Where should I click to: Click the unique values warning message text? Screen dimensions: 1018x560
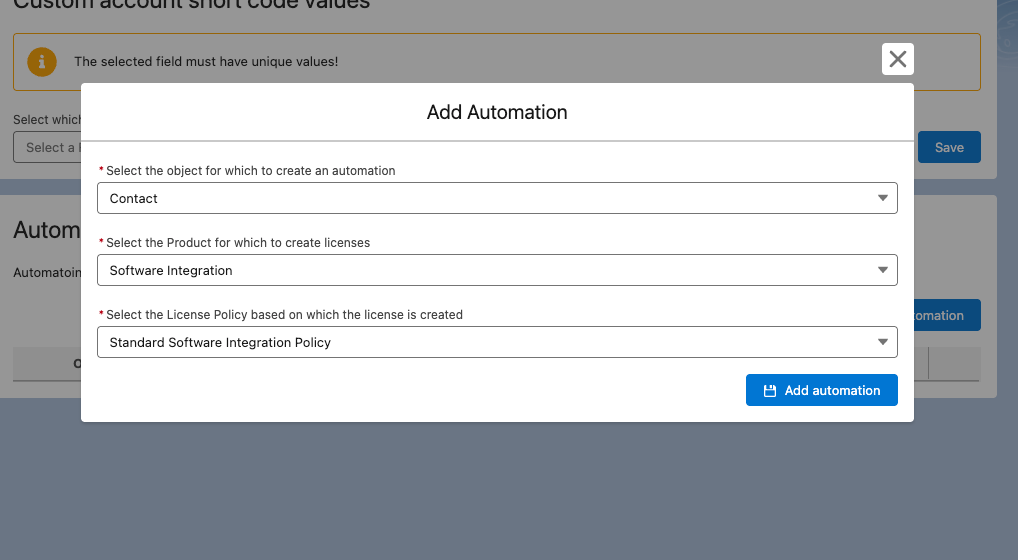tap(206, 62)
